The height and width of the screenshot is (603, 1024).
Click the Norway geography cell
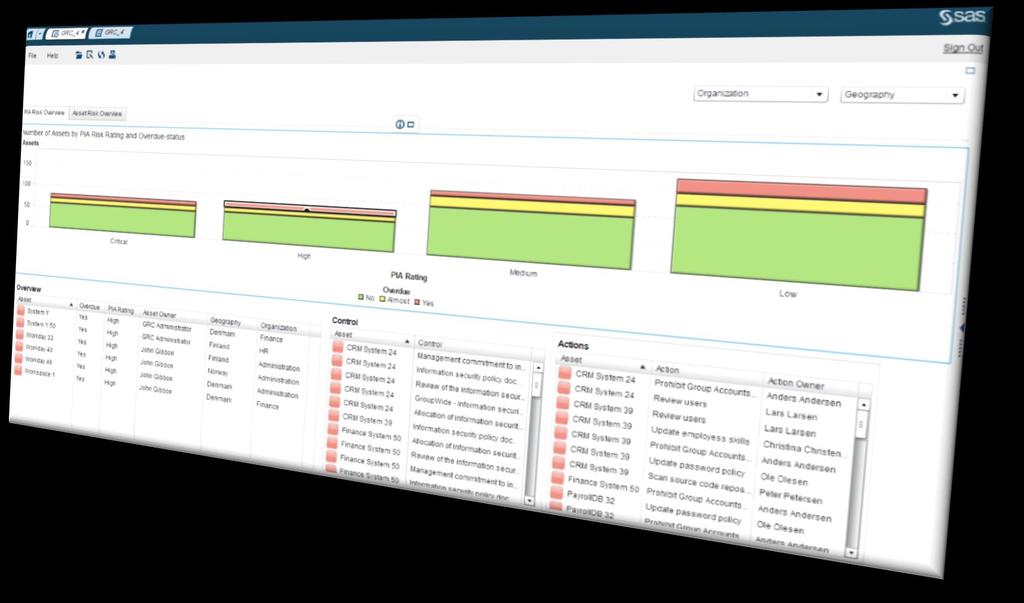217,372
